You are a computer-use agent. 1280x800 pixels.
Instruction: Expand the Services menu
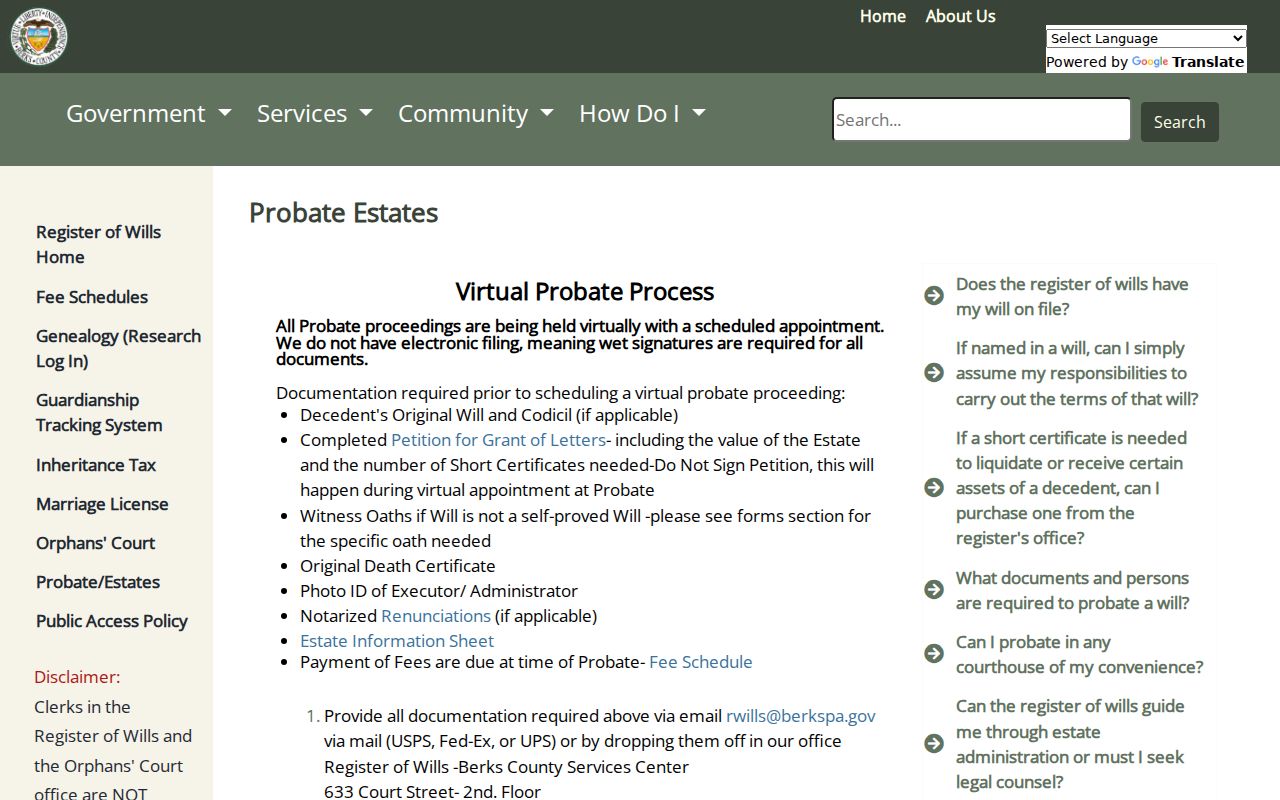pyautogui.click(x=315, y=113)
